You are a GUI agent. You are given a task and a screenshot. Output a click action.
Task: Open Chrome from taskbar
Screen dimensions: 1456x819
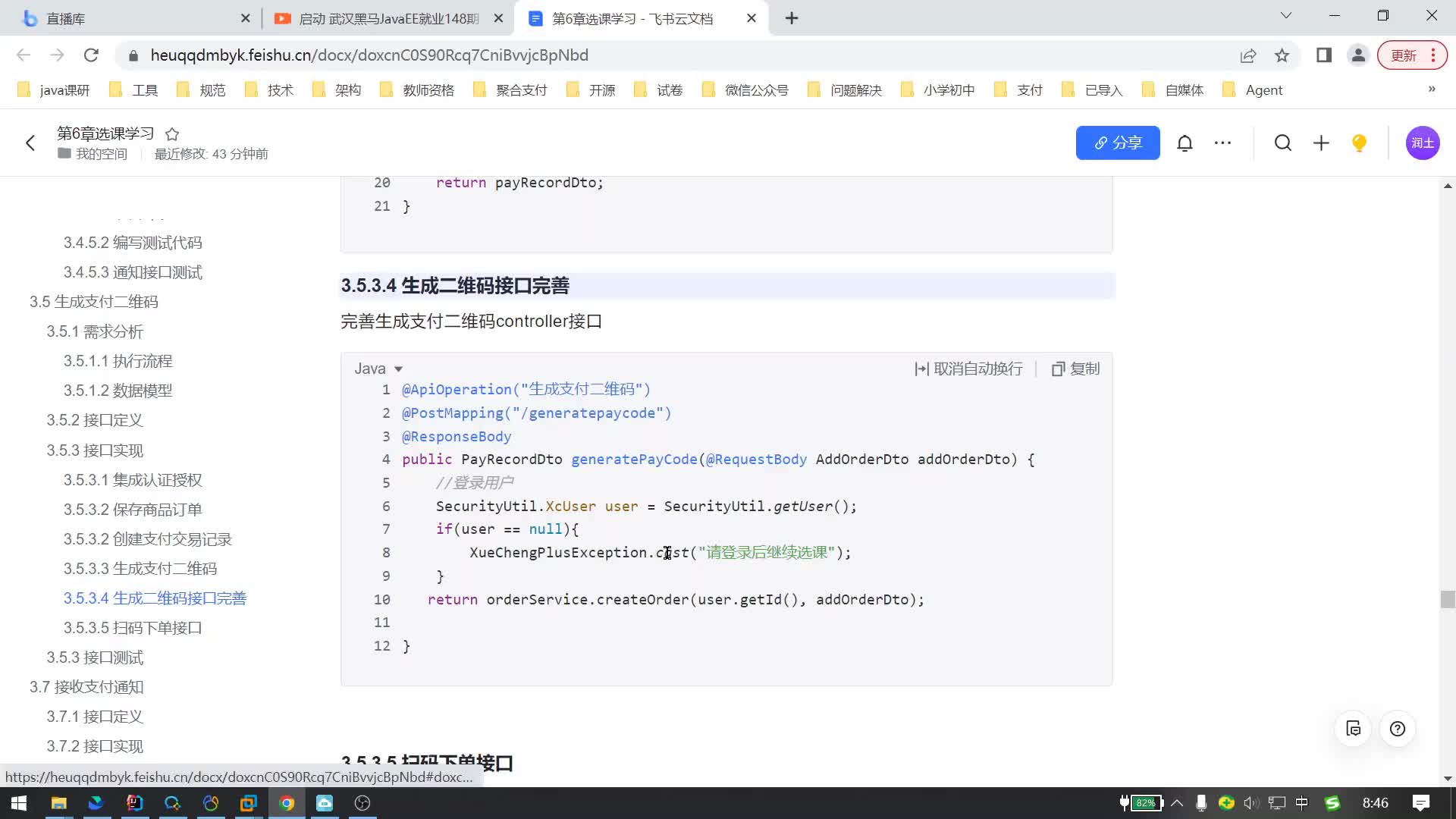[287, 803]
